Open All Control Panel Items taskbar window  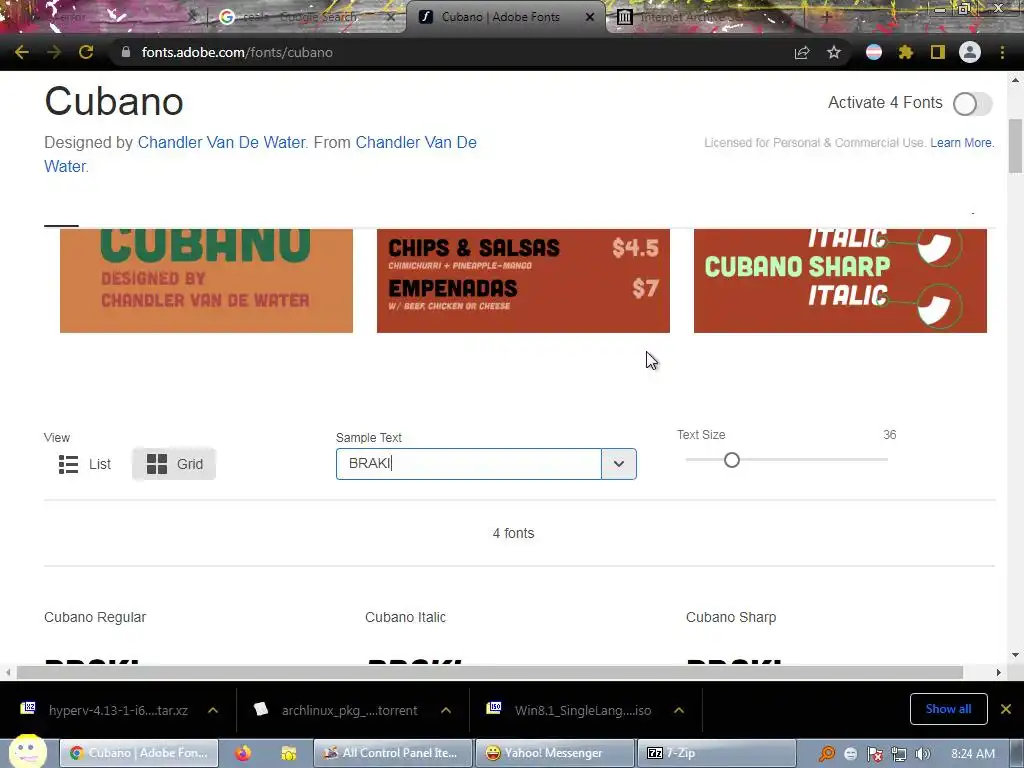392,753
